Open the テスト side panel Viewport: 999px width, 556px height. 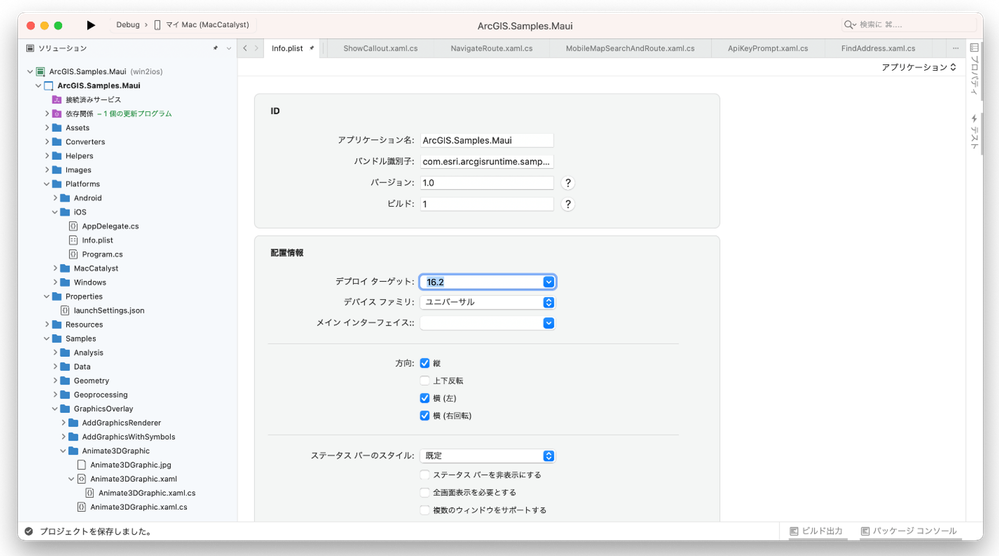(974, 131)
